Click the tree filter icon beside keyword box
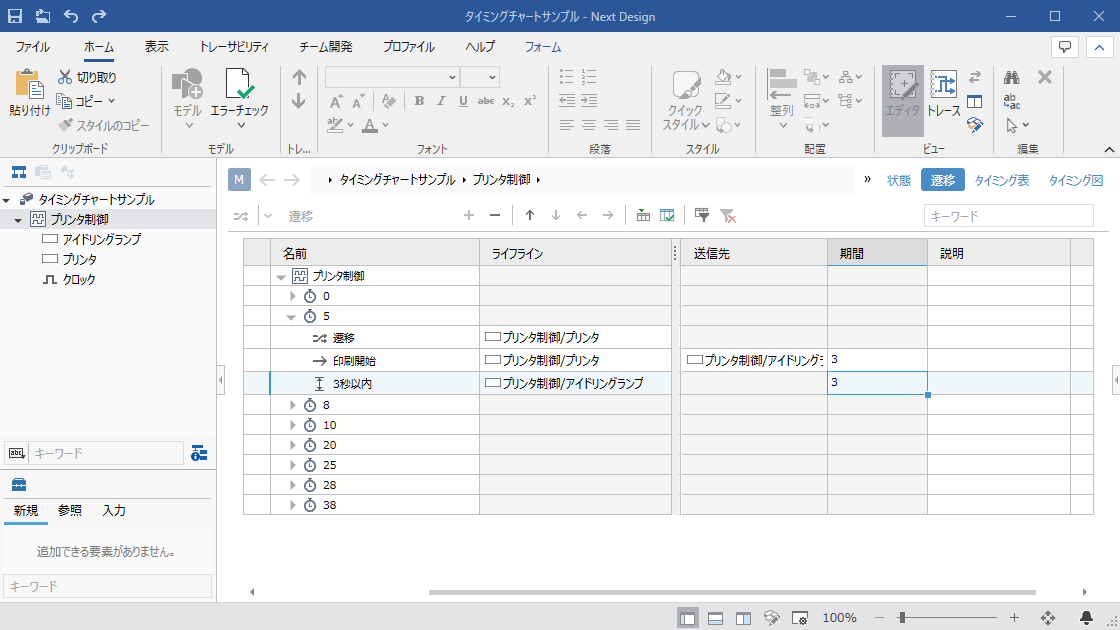Image resolution: width=1120 pixels, height=630 pixels. point(199,453)
